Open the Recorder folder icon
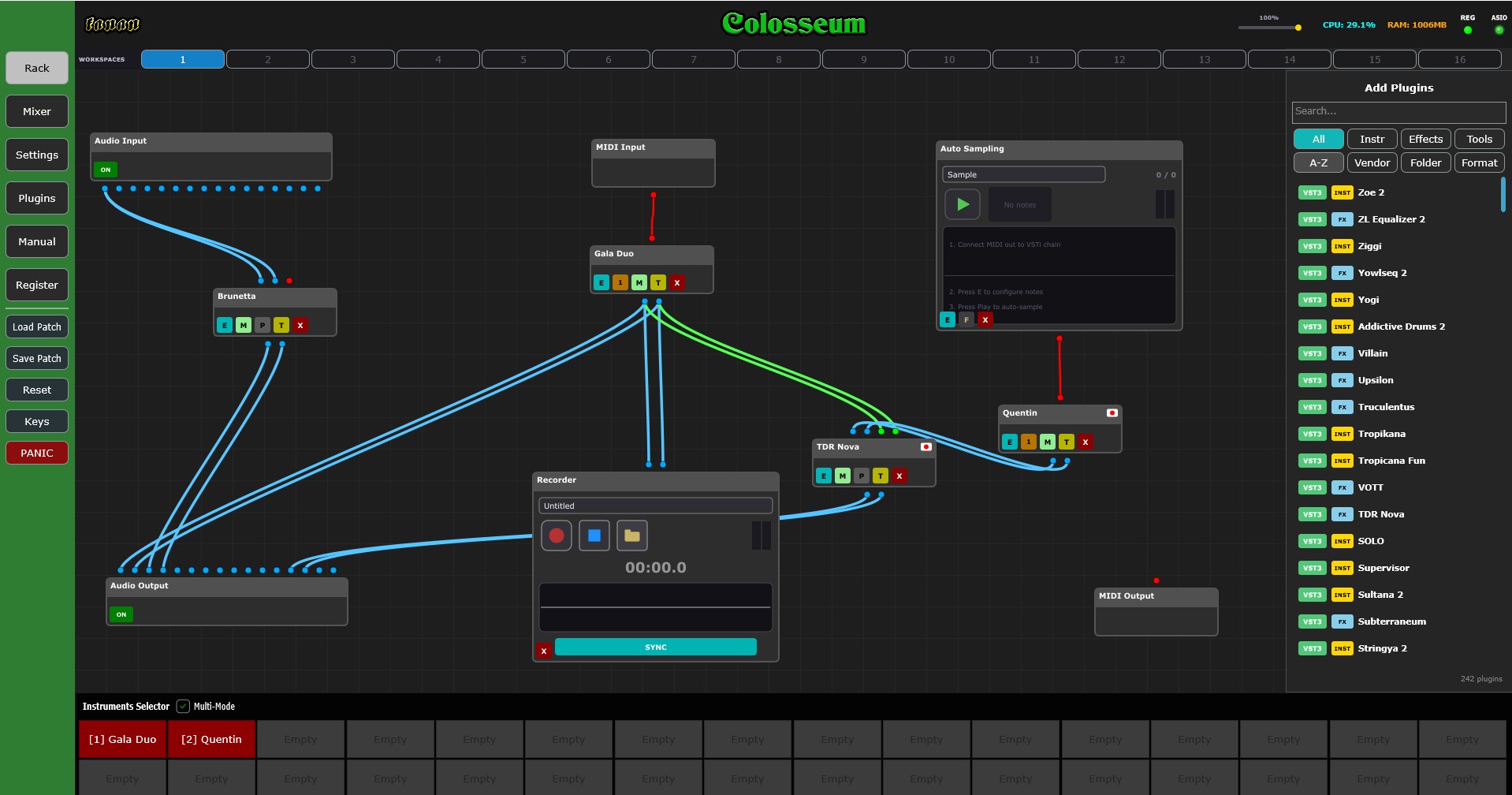 pos(631,536)
